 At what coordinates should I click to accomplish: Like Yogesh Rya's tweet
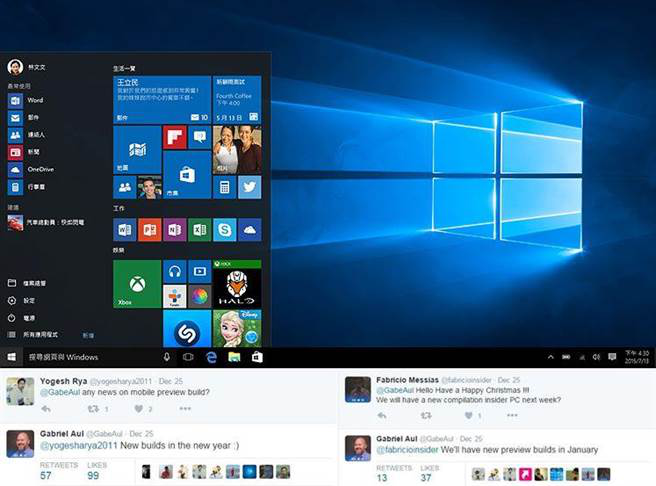pos(138,409)
